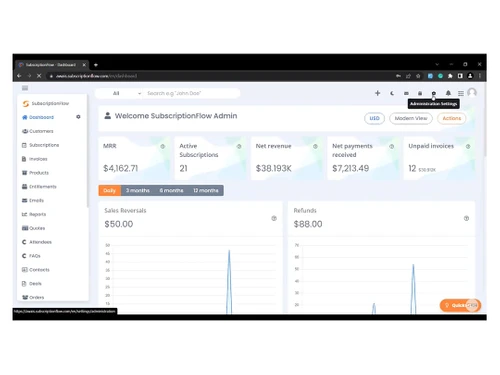Open the Actions button
Screen dimensions: 500x375
[x=452, y=118]
